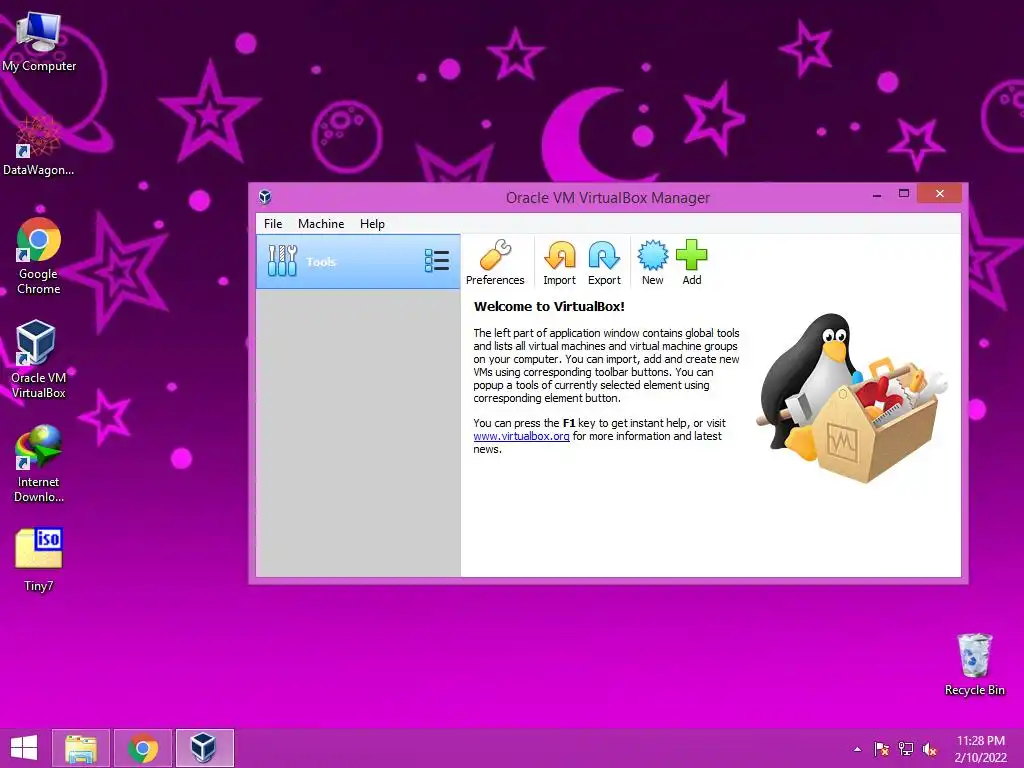Image resolution: width=1024 pixels, height=768 pixels.
Task: Open the taskbar clock showing 11:28 PM
Action: (980, 749)
